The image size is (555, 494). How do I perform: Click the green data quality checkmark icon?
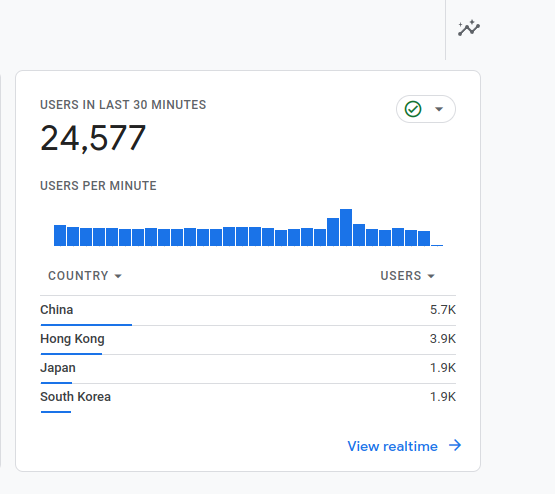(x=413, y=109)
